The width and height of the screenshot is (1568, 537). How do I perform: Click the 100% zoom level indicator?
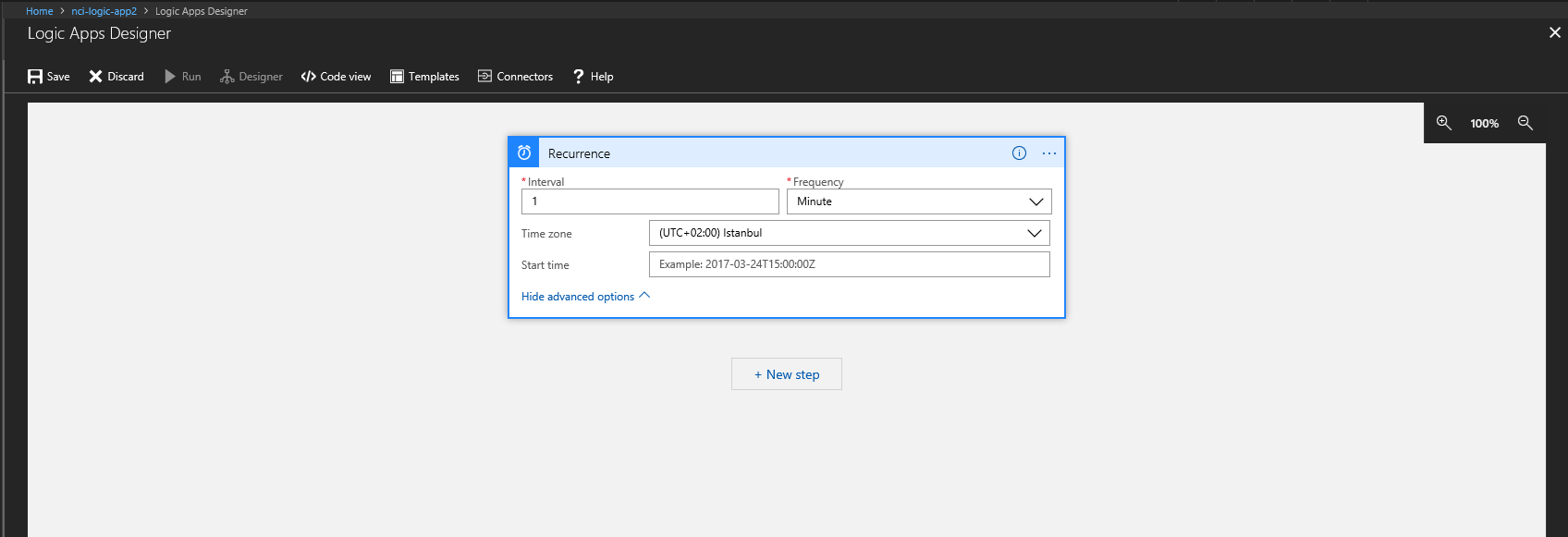coord(1485,124)
